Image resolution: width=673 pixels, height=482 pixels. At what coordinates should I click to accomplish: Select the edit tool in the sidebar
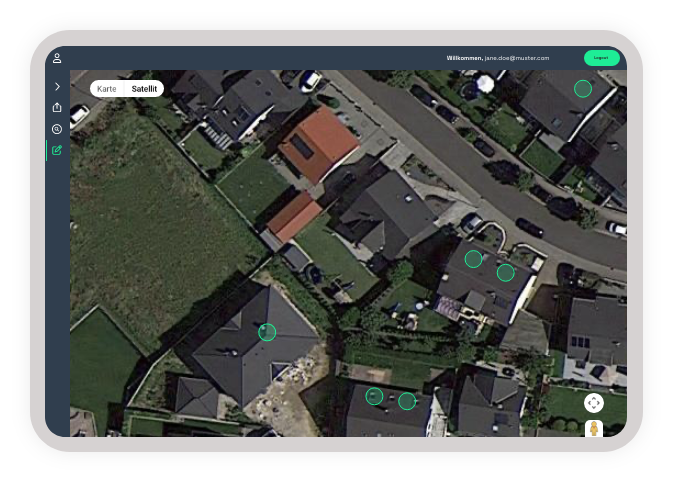click(57, 151)
